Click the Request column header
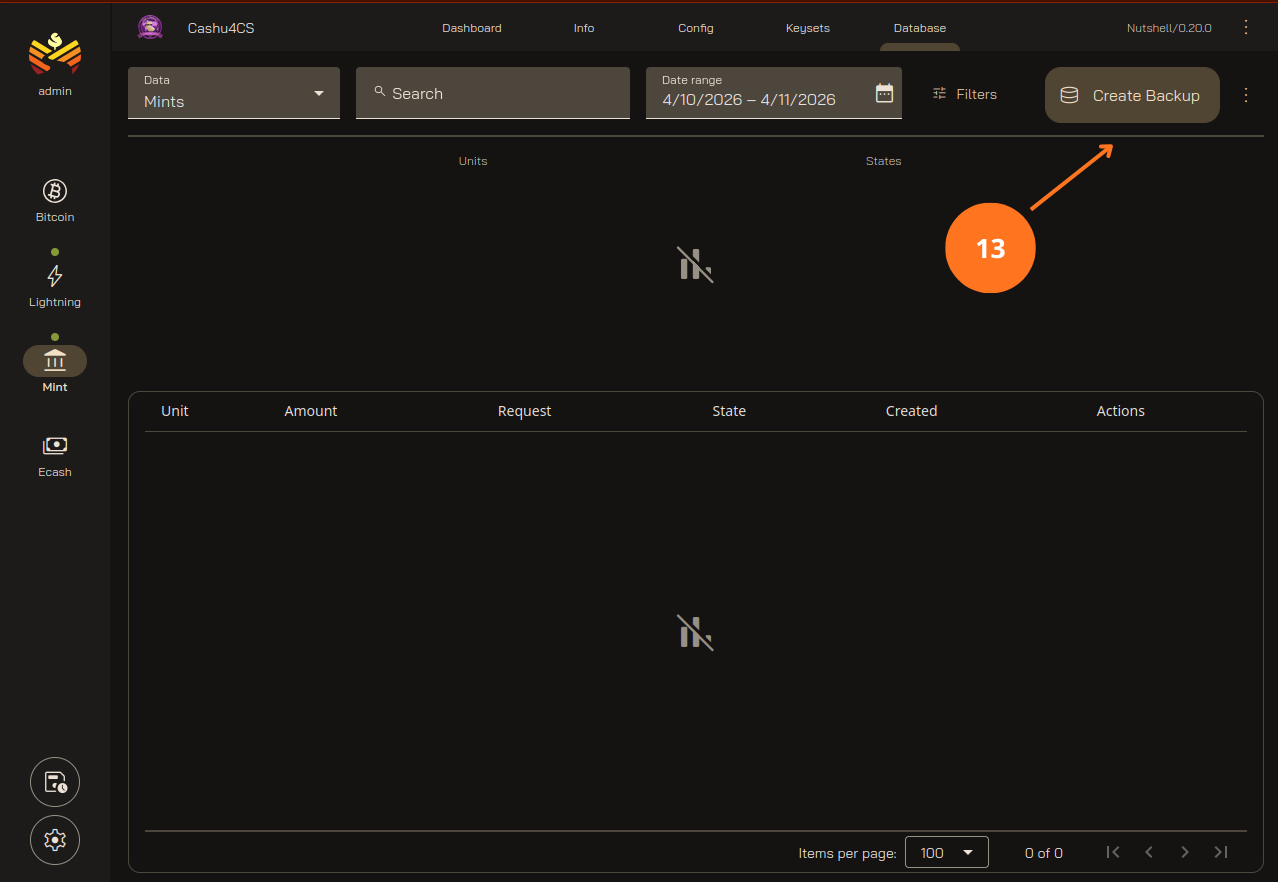The height and width of the screenshot is (882, 1278). coord(525,411)
